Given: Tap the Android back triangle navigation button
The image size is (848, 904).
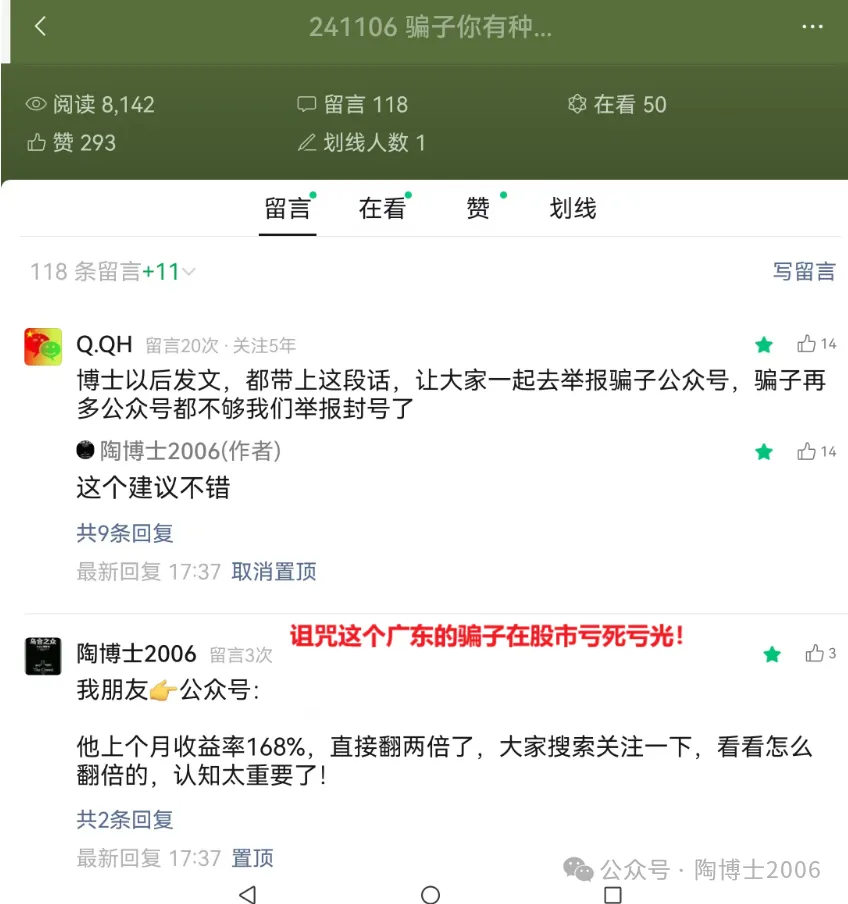Looking at the screenshot, I should [x=247, y=894].
